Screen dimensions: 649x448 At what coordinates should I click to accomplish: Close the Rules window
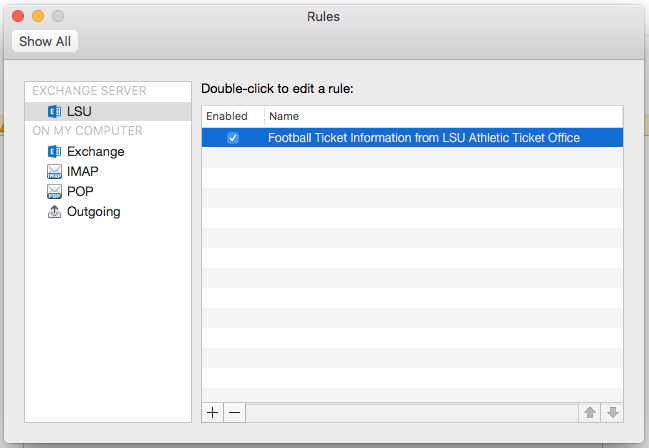pyautogui.click(x=18, y=16)
